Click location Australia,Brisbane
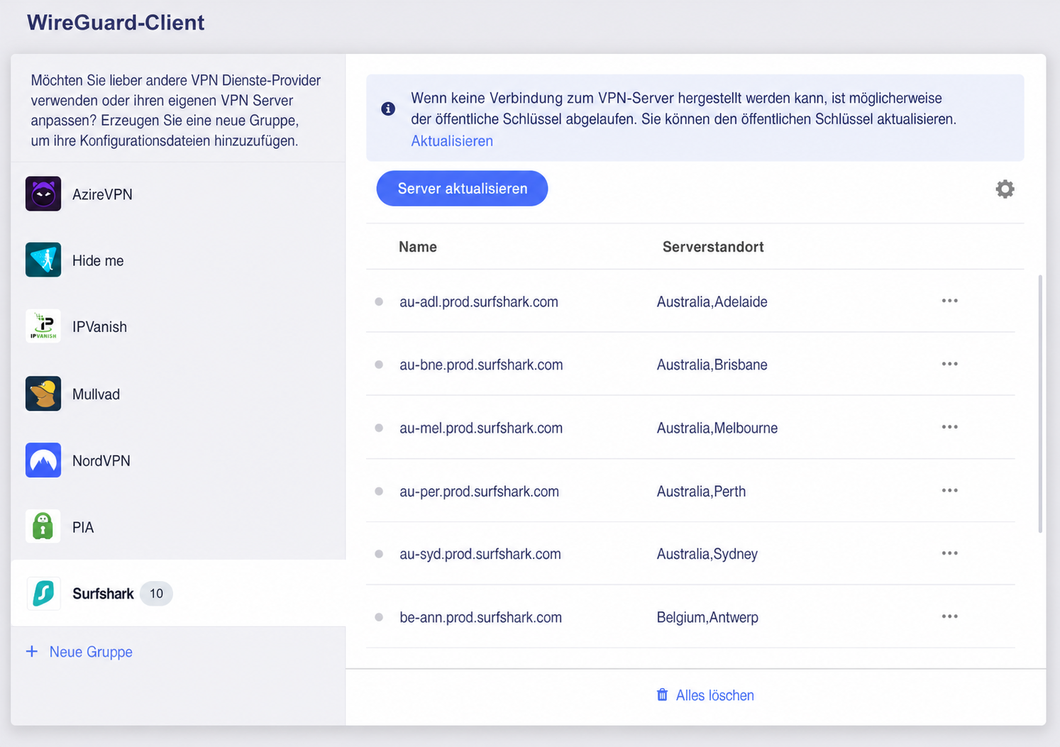The width and height of the screenshot is (1060, 747). point(712,364)
